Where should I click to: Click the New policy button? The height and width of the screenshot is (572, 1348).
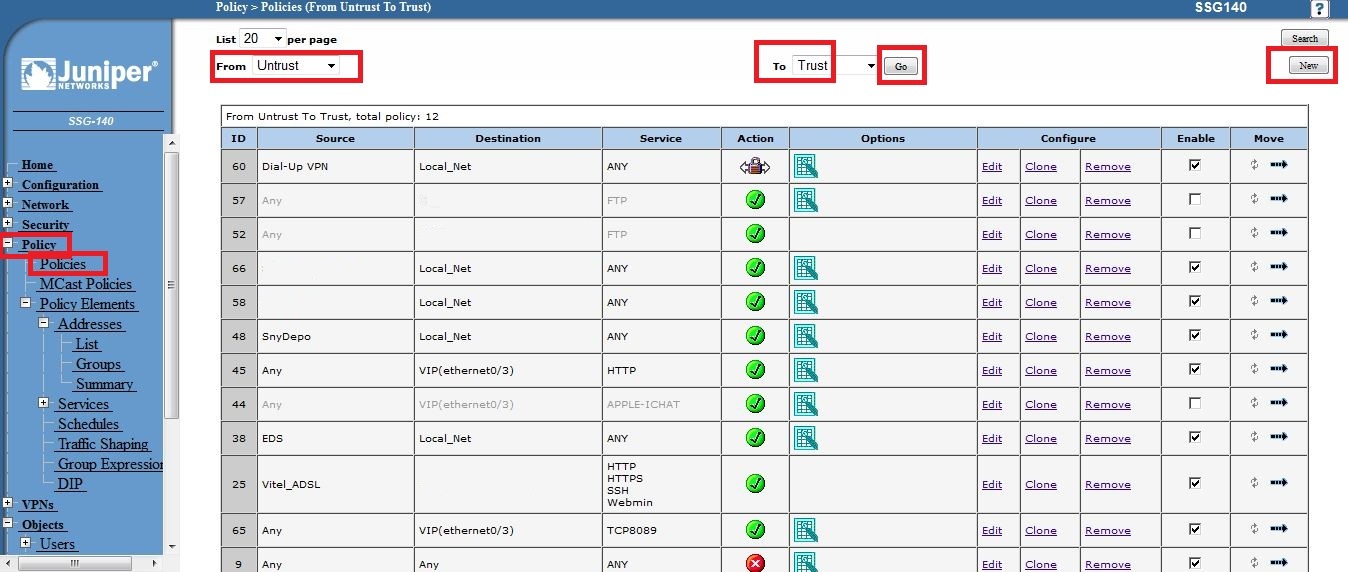pos(1308,66)
